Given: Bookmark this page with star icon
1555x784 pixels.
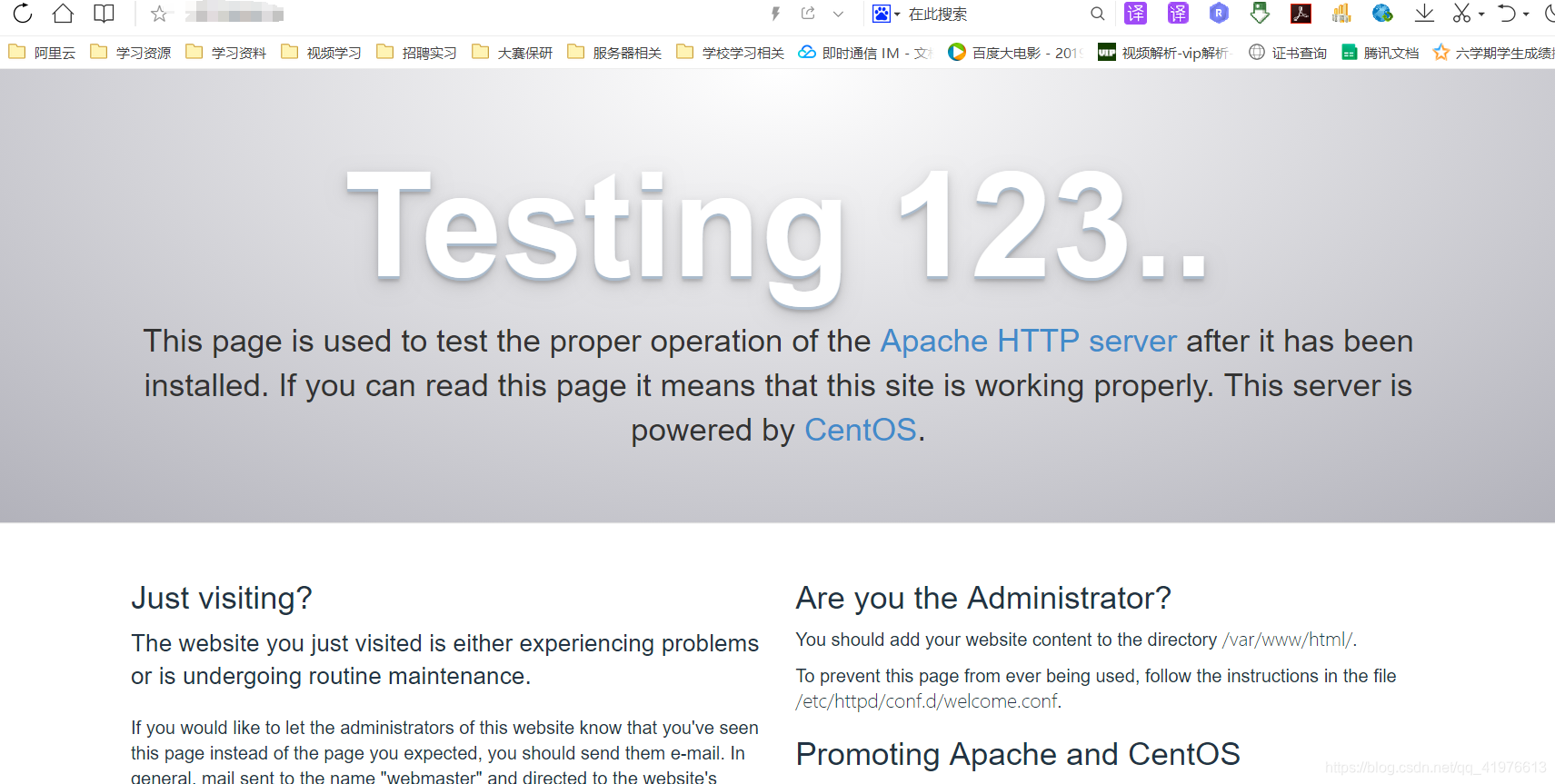Looking at the screenshot, I should 159,14.
